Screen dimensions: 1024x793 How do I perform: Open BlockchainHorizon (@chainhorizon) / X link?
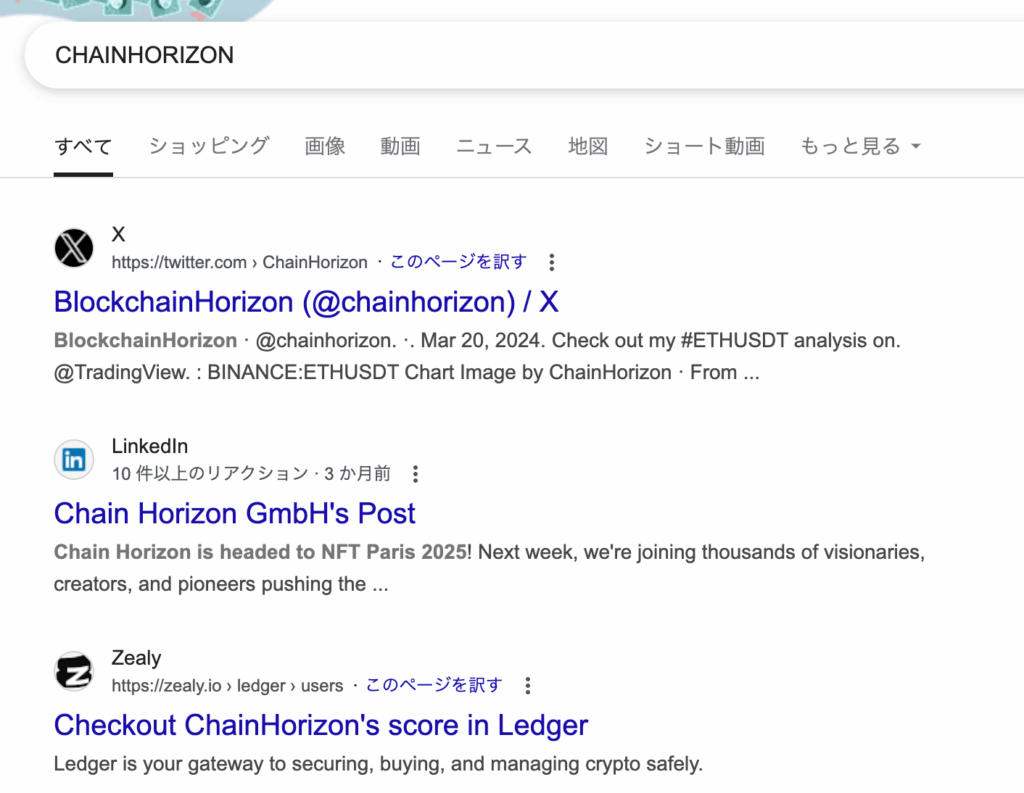pos(306,302)
